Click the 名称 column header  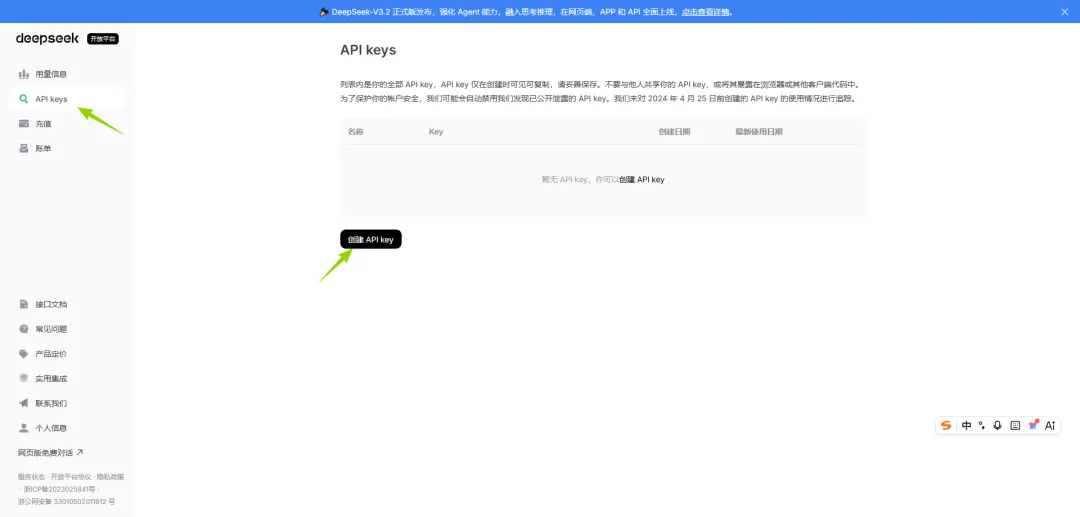click(355, 131)
